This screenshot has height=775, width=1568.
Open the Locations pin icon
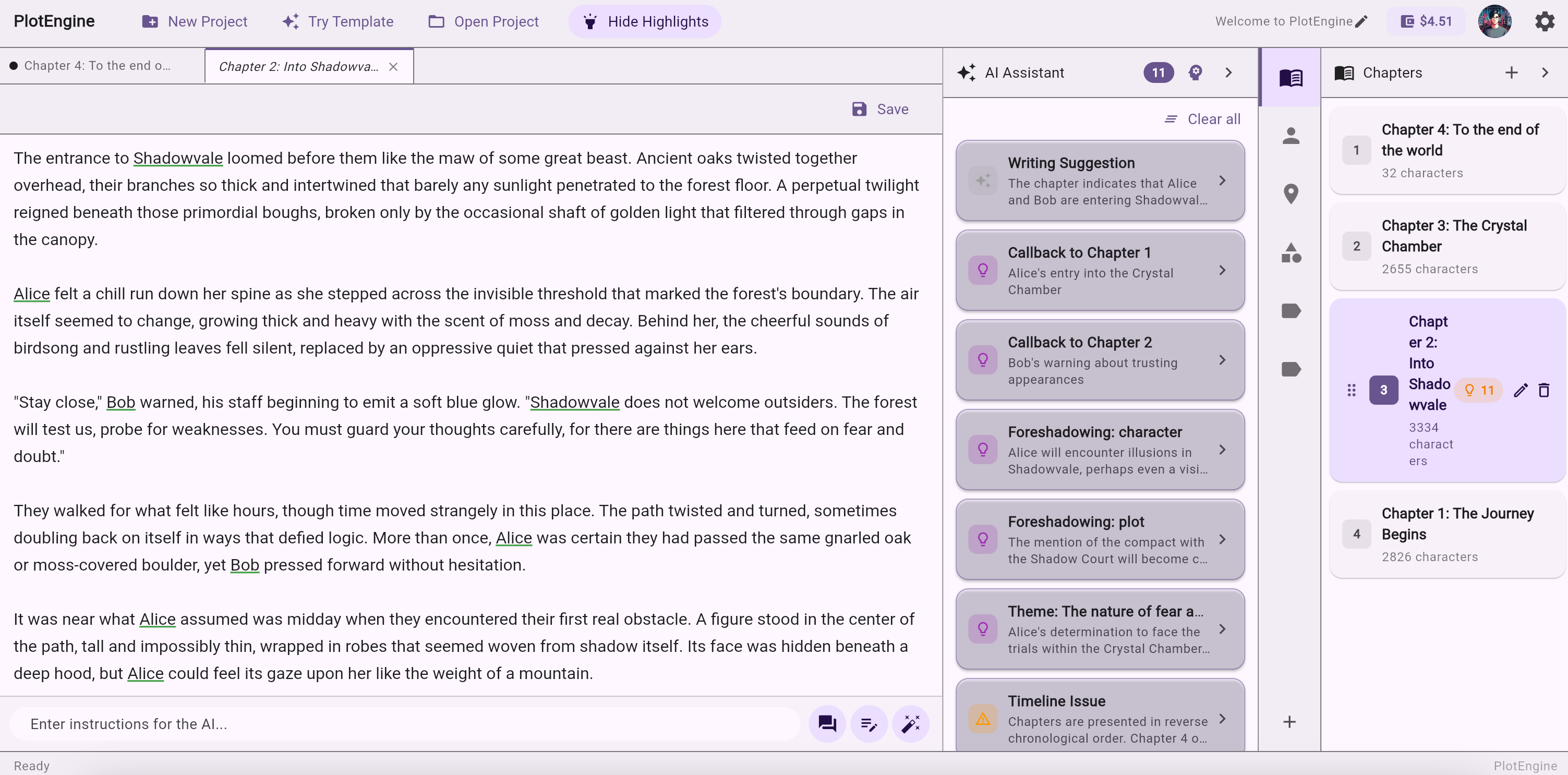(1290, 193)
